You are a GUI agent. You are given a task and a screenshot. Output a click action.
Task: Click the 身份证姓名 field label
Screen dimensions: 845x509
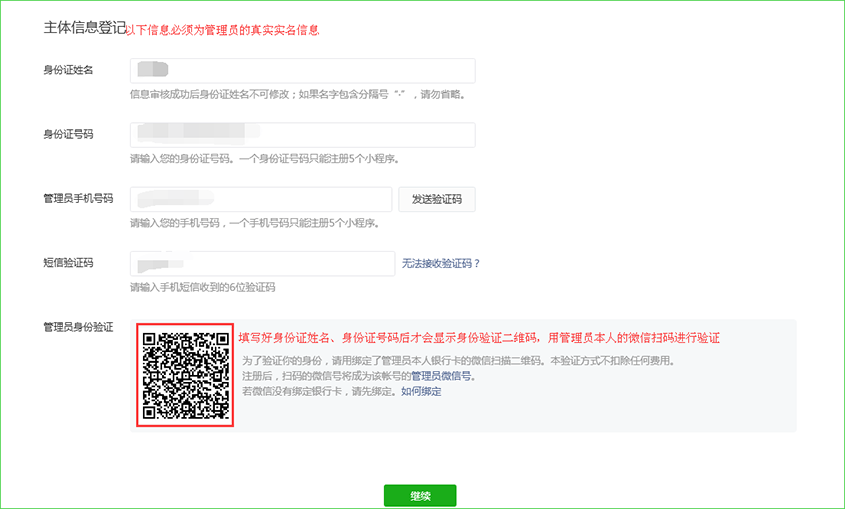[x=68, y=69]
